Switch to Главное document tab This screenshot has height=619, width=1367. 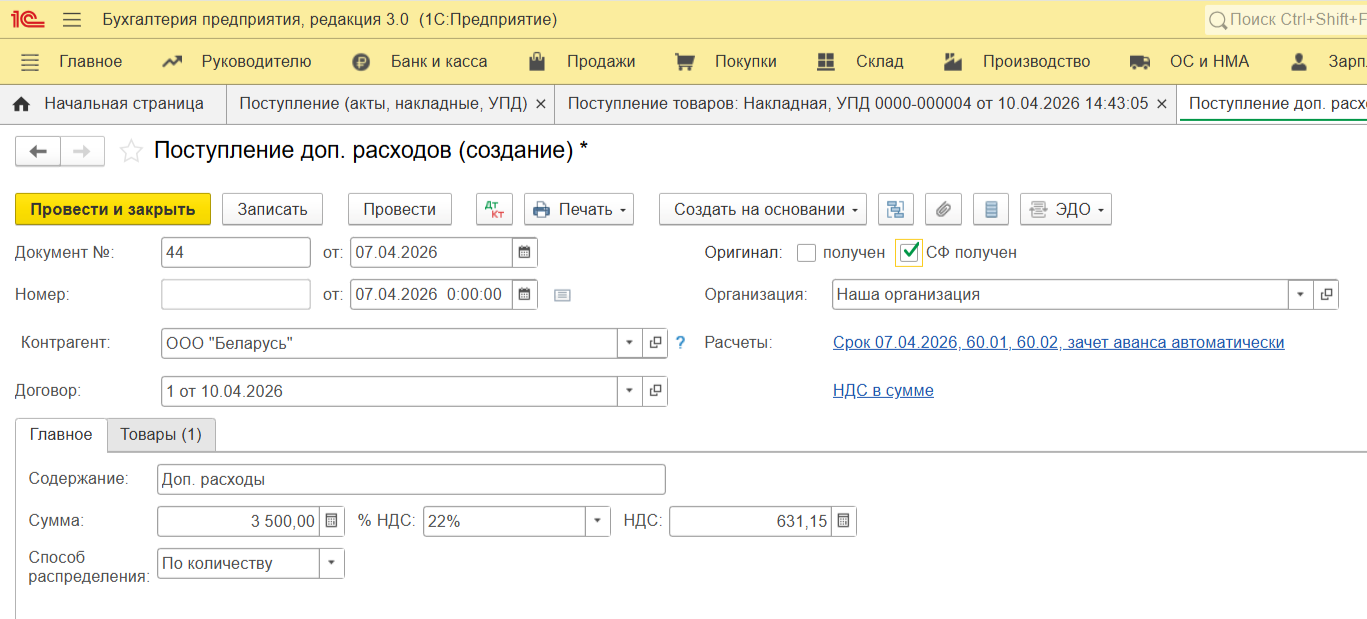tap(61, 435)
